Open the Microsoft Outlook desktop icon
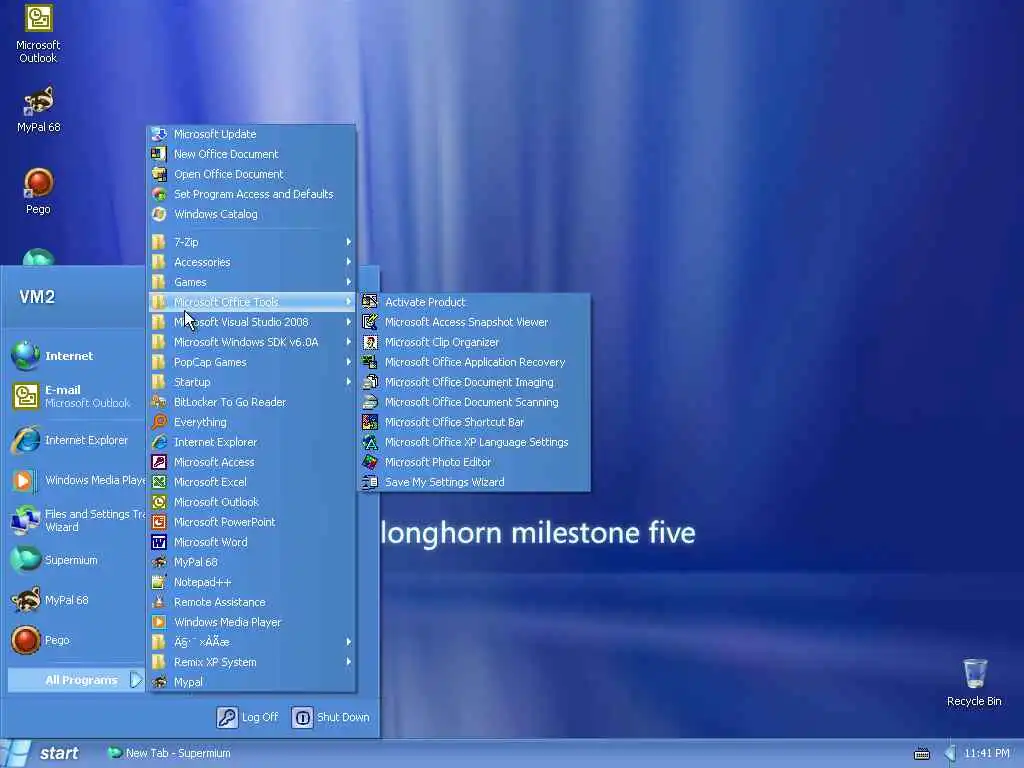 click(x=39, y=33)
